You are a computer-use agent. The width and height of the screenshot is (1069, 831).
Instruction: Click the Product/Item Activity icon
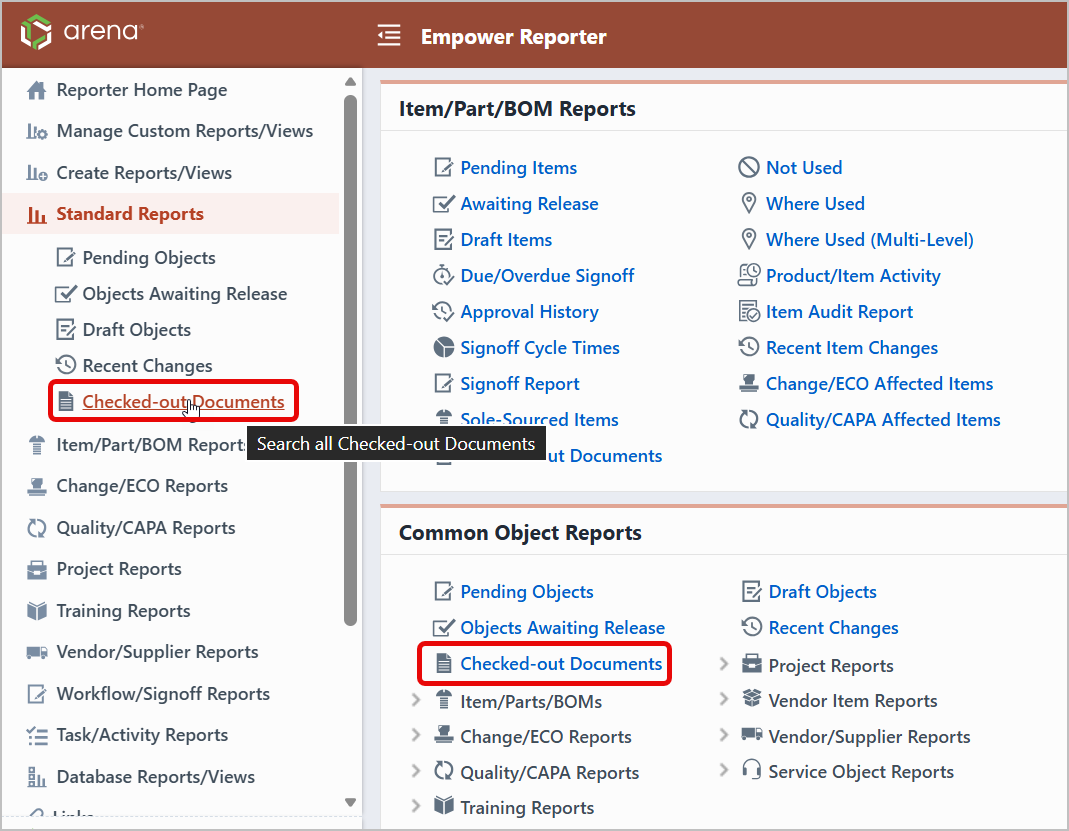(749, 275)
